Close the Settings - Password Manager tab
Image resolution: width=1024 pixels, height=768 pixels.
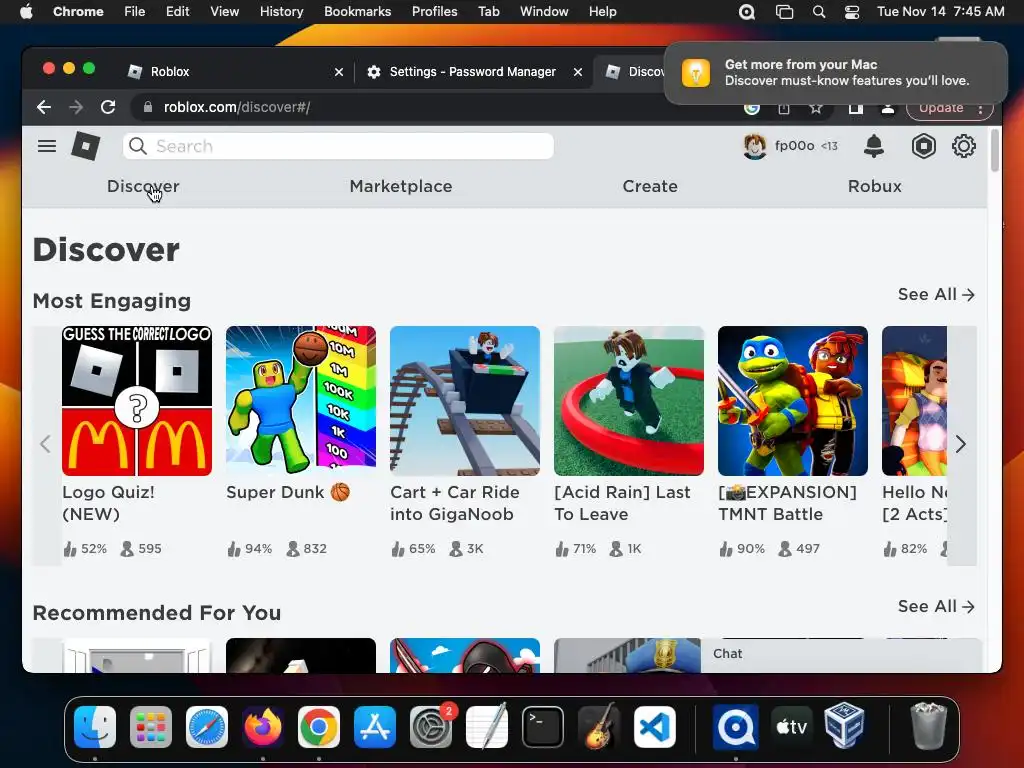click(x=577, y=72)
